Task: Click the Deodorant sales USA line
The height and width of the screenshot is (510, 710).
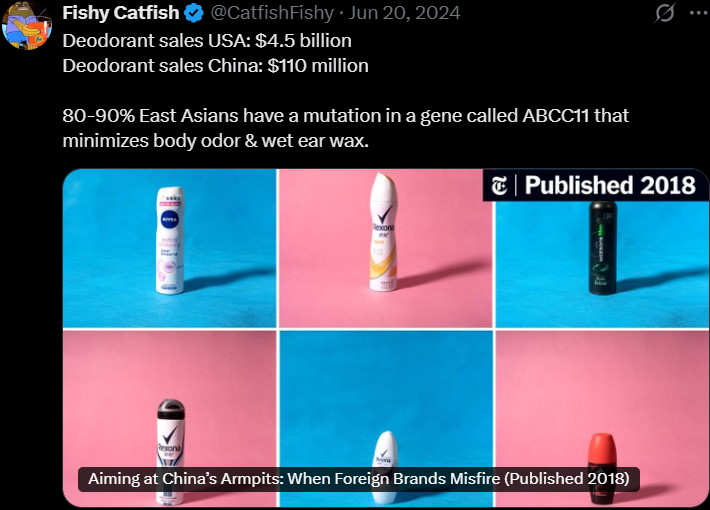Action: point(207,41)
